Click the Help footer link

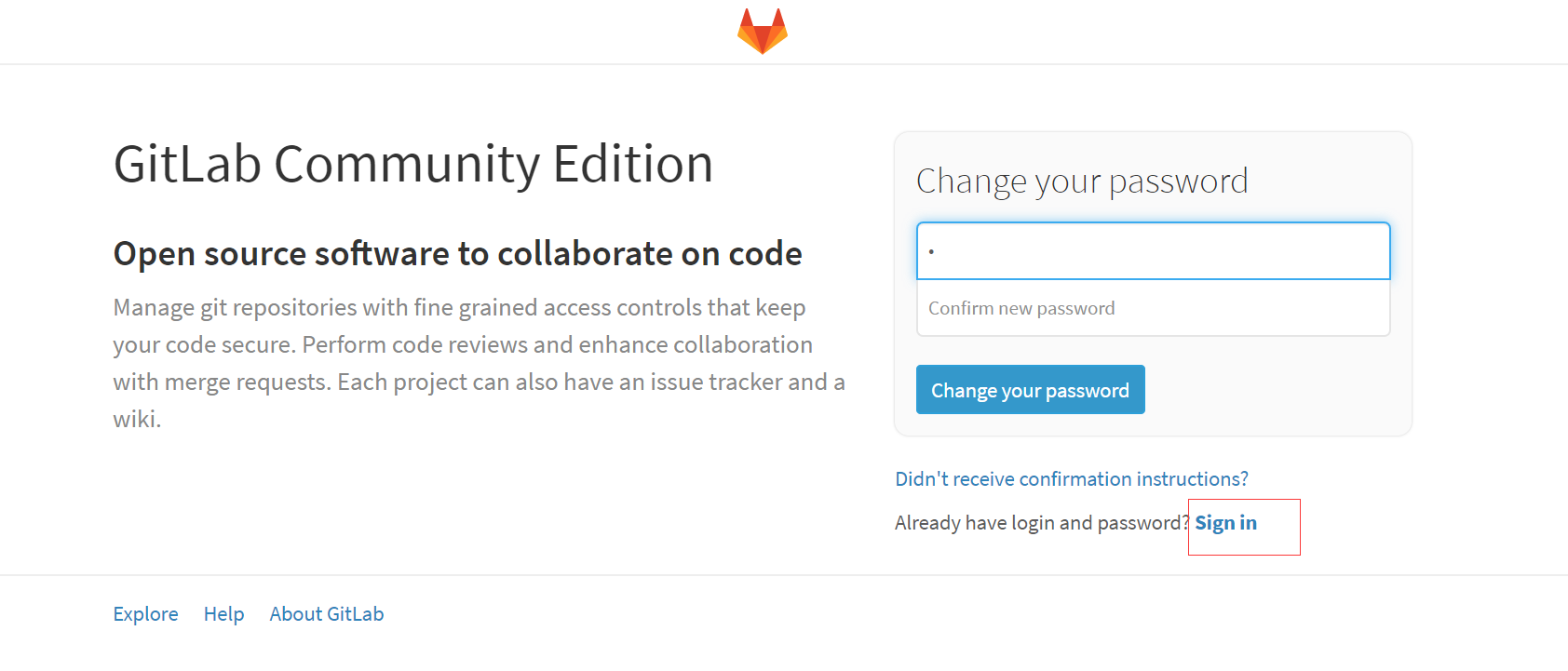(223, 613)
